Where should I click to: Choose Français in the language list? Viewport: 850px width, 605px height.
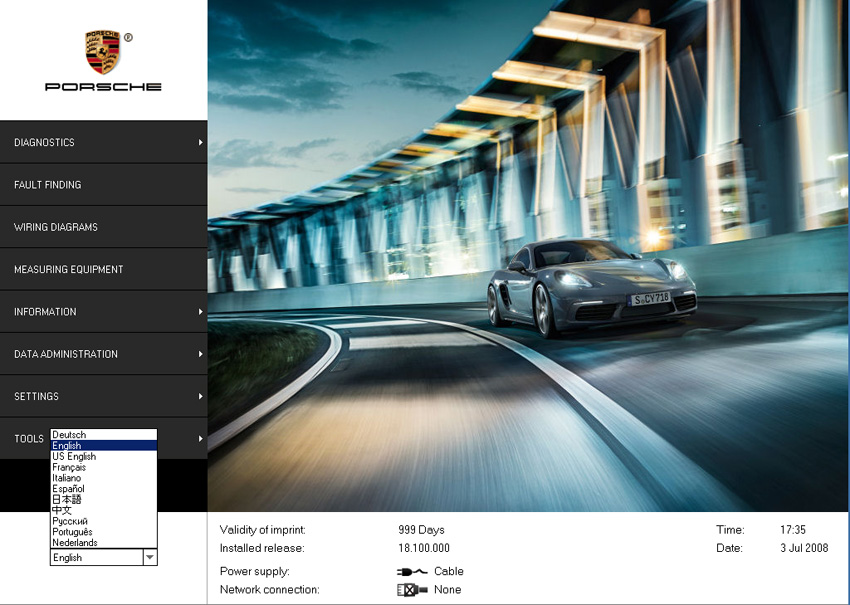pos(104,467)
